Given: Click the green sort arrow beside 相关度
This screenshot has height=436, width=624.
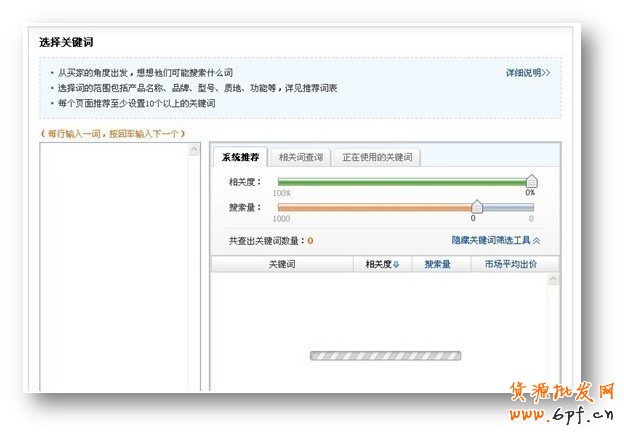Looking at the screenshot, I should (x=396, y=265).
